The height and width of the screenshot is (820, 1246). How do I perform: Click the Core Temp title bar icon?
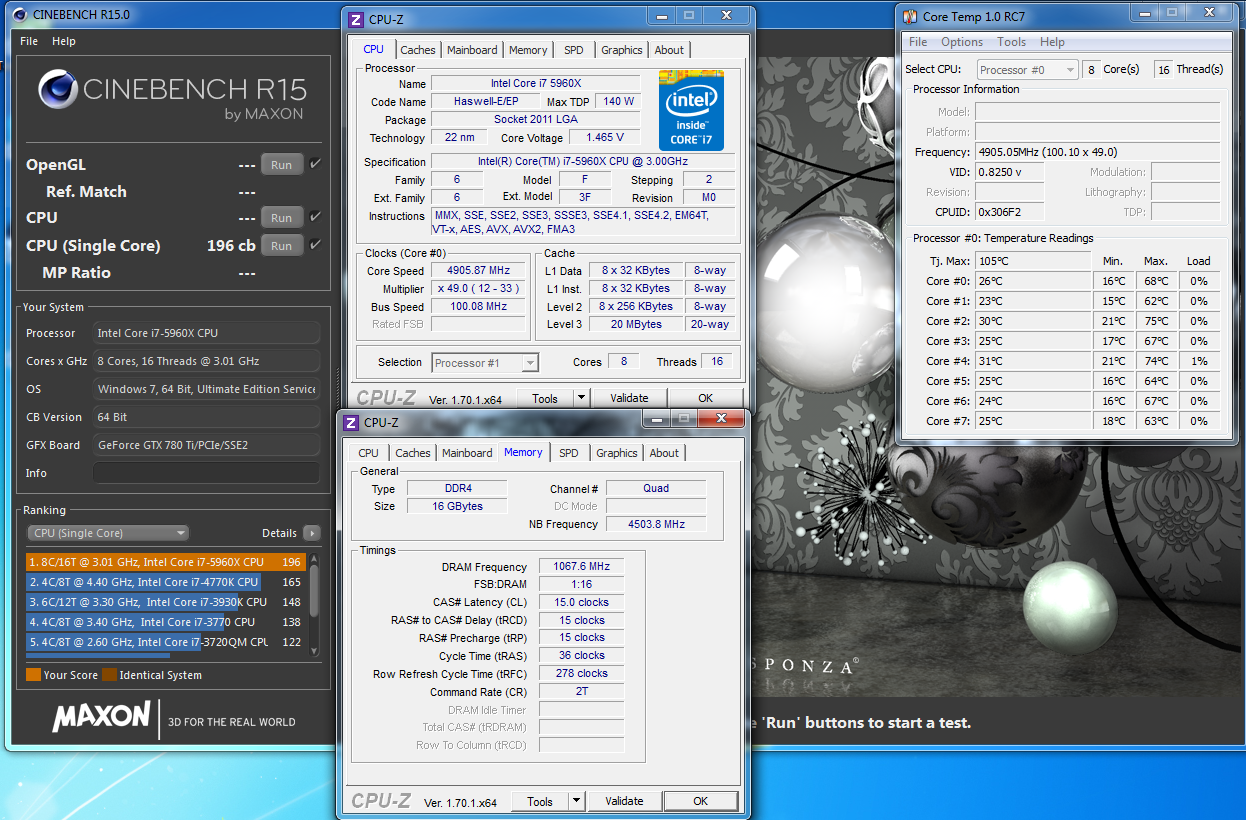coord(909,16)
